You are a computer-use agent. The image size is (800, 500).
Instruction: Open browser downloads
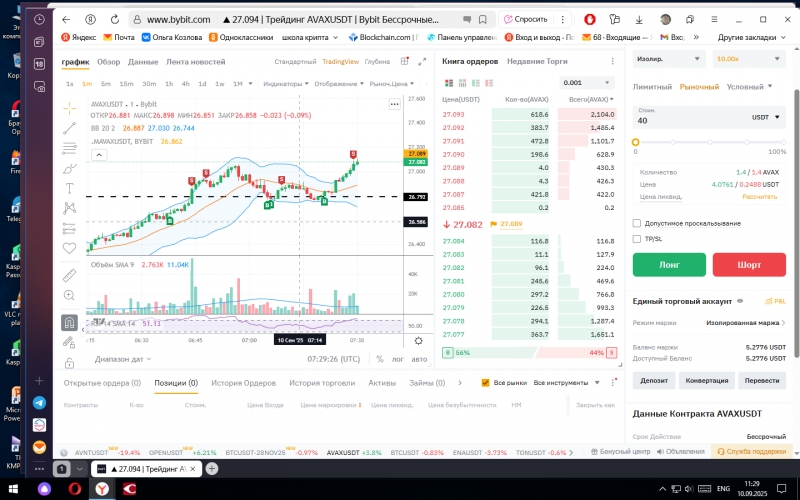[639, 19]
